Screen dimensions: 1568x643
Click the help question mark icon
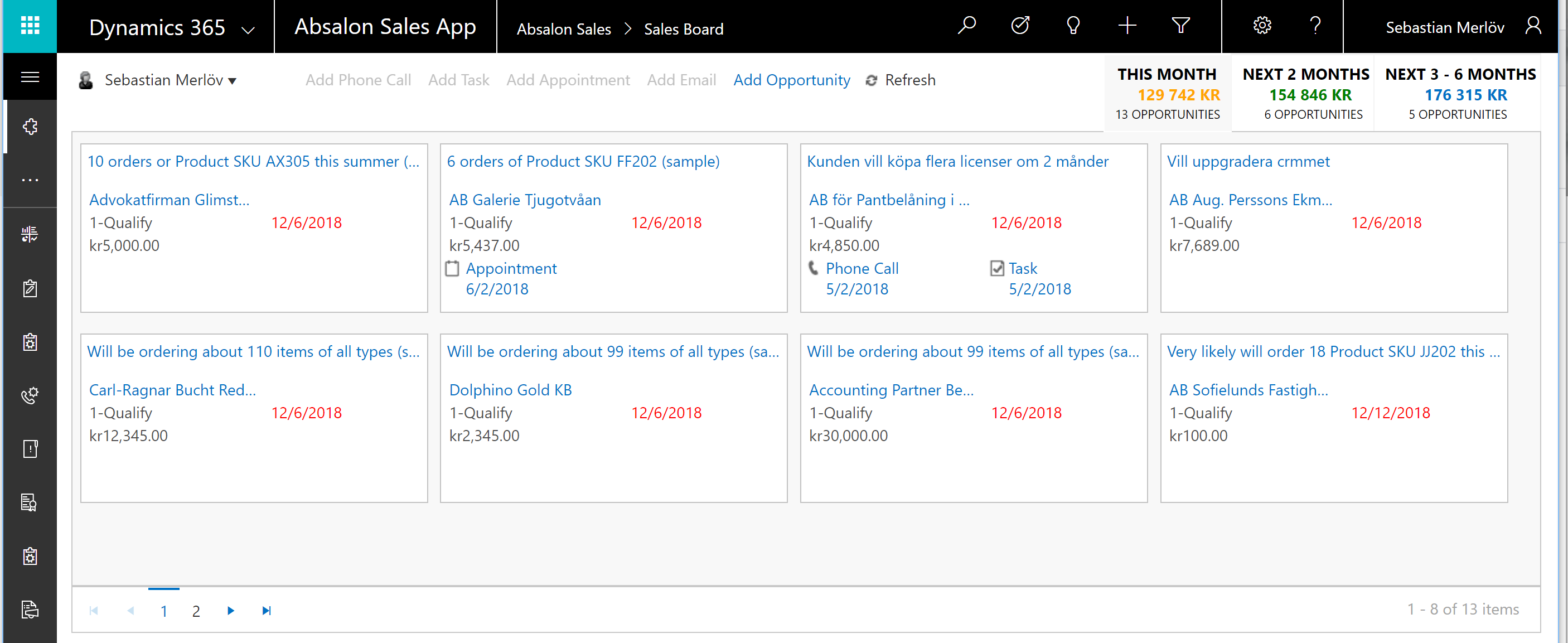click(x=1315, y=26)
